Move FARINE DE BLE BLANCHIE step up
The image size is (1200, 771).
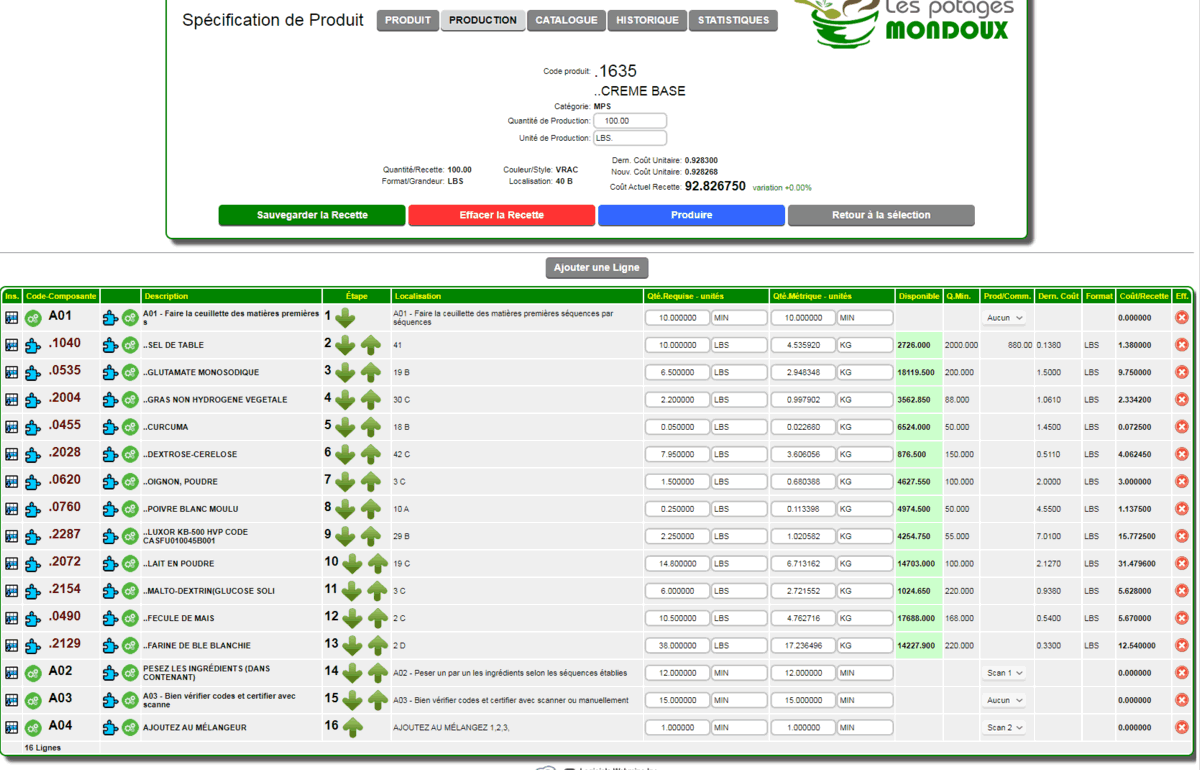(x=378, y=645)
